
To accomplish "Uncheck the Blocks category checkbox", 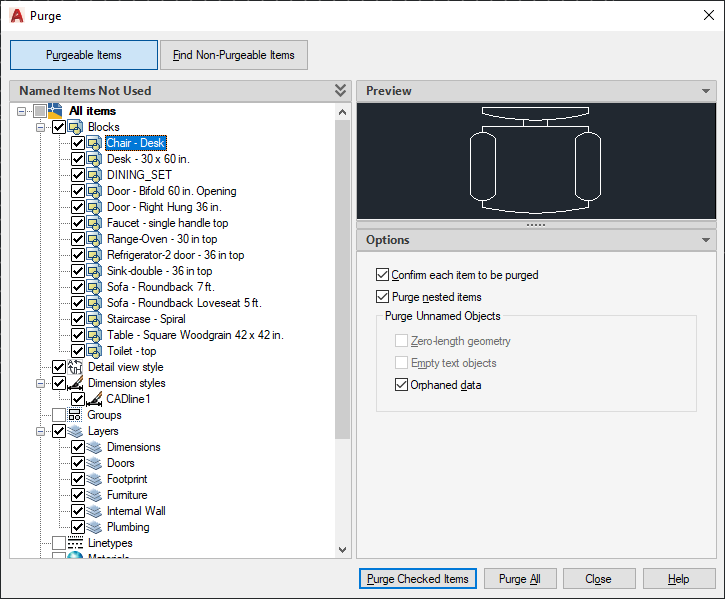I will [59, 127].
